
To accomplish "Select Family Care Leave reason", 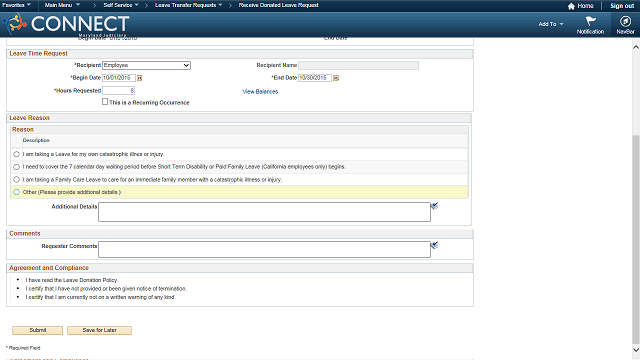I will coord(16,180).
